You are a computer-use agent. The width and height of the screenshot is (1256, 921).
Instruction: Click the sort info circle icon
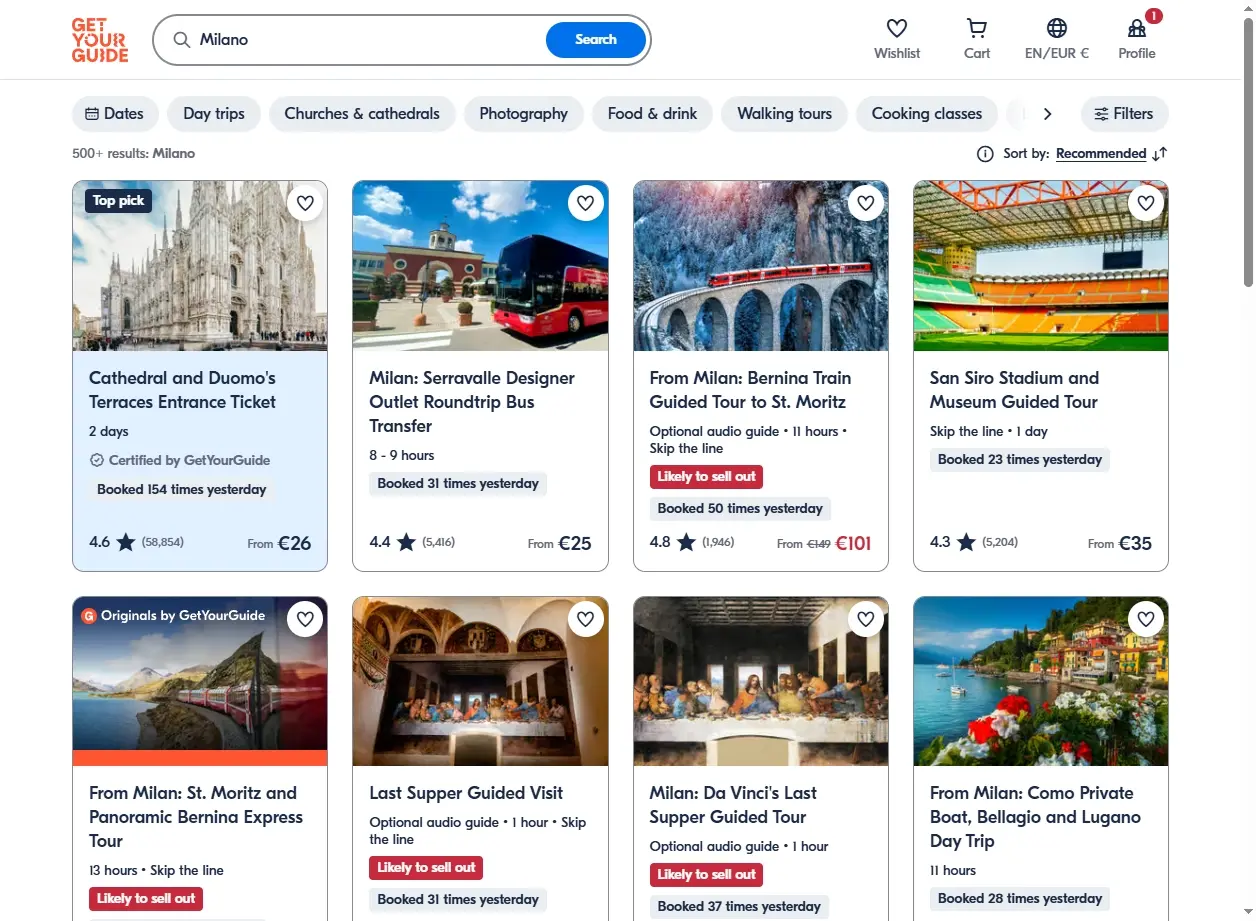tap(985, 154)
